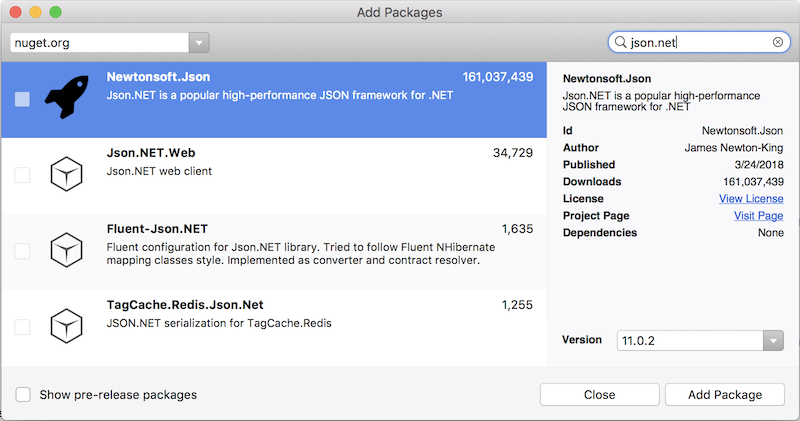The width and height of the screenshot is (800, 421).
Task: Select the Json.NET.Web package title
Action: coord(151,153)
